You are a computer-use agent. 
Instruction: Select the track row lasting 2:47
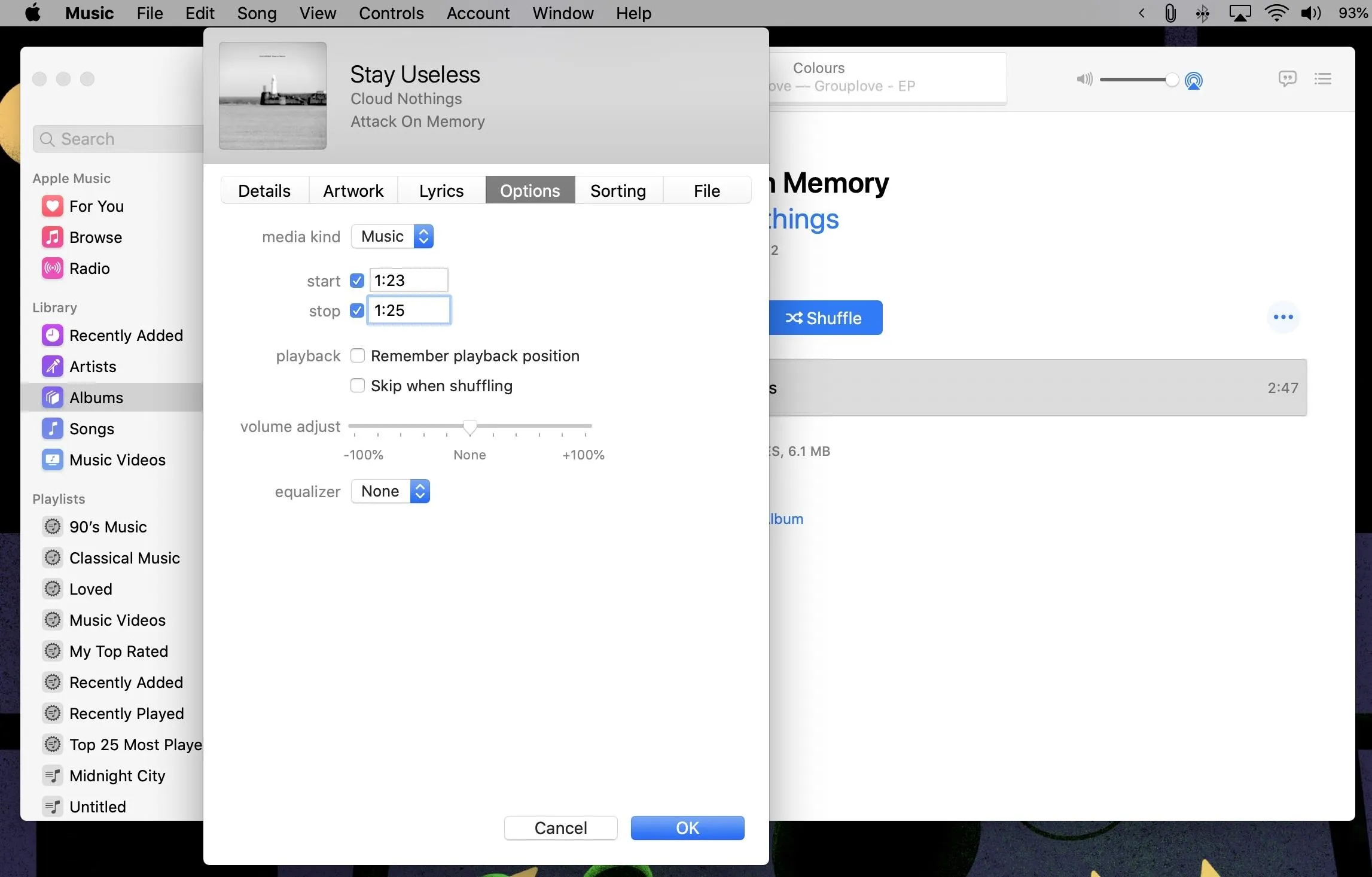coord(1038,388)
